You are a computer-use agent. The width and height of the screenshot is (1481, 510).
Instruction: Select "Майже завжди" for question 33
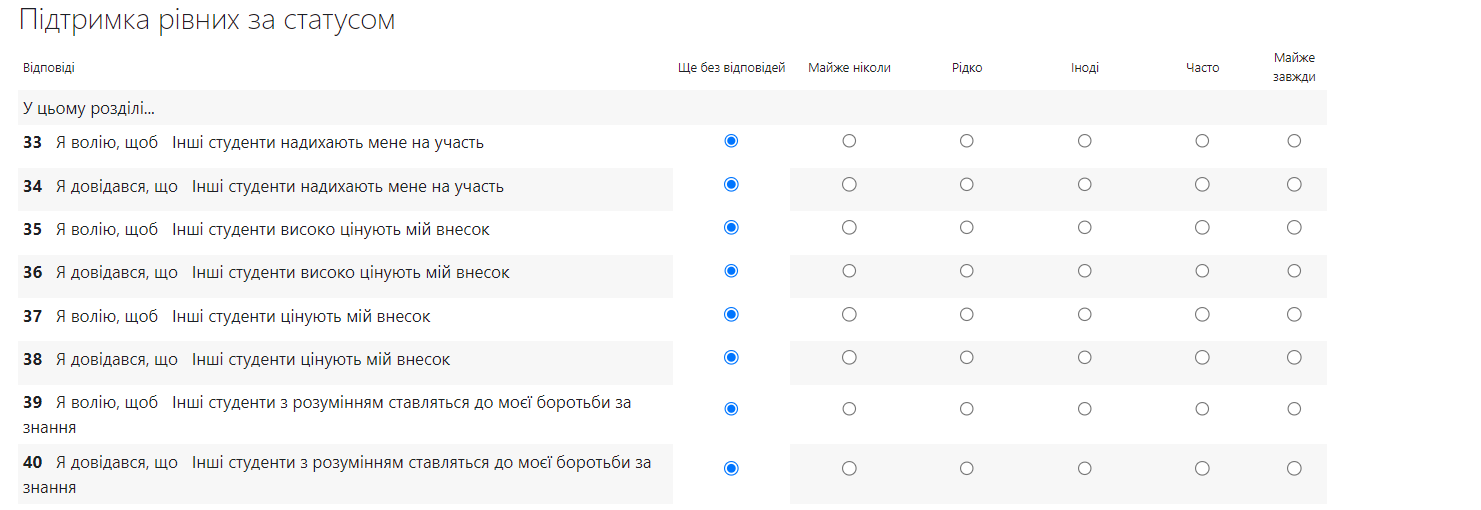coord(1294,141)
